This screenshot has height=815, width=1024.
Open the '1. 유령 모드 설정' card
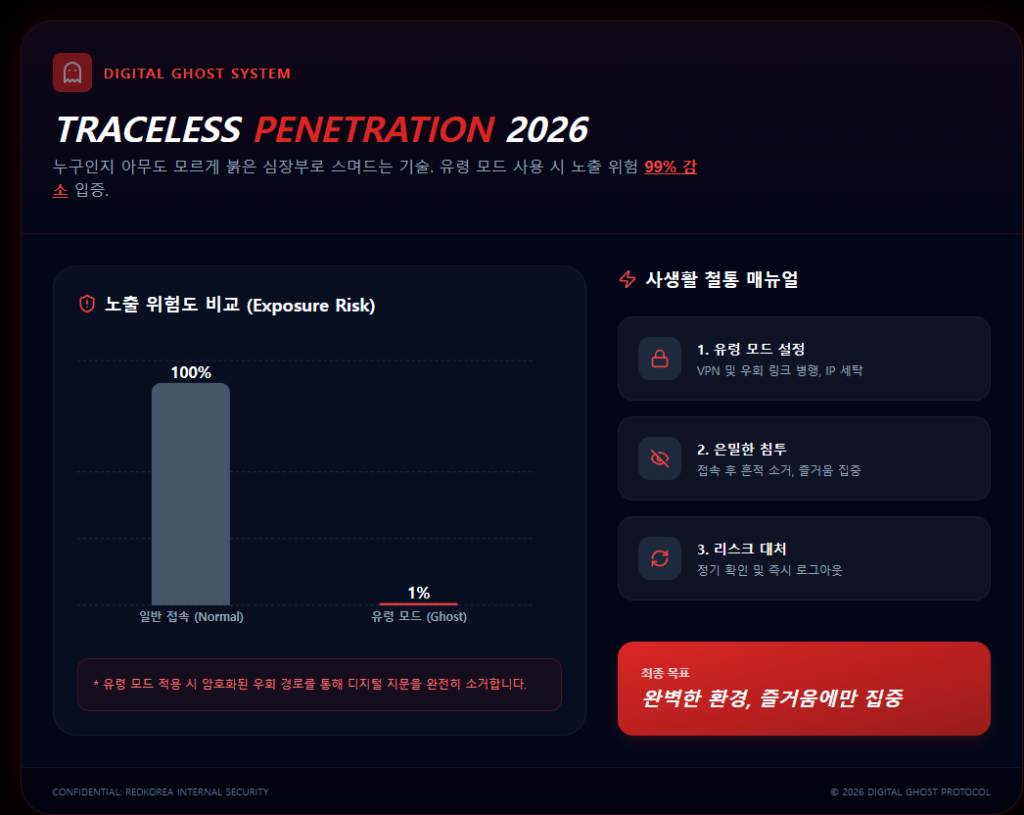[x=804, y=358]
